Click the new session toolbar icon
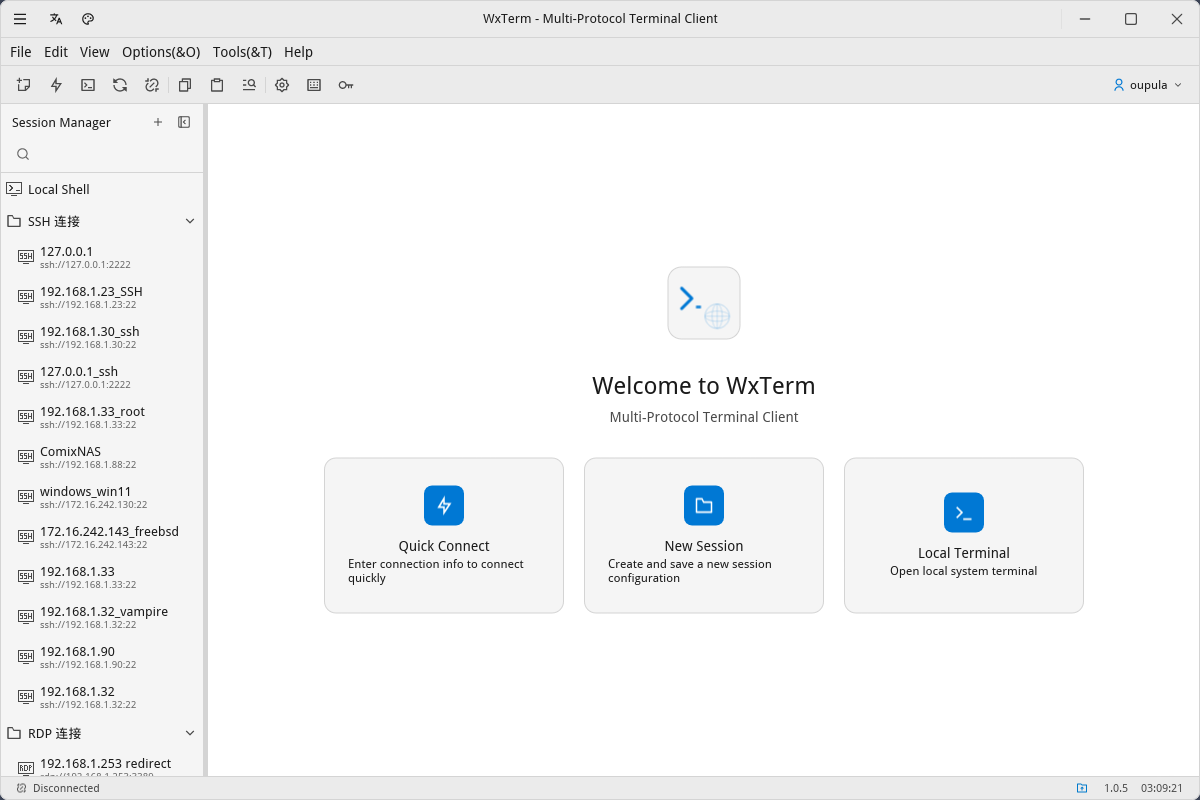Viewport: 1200px width, 800px height. [24, 85]
